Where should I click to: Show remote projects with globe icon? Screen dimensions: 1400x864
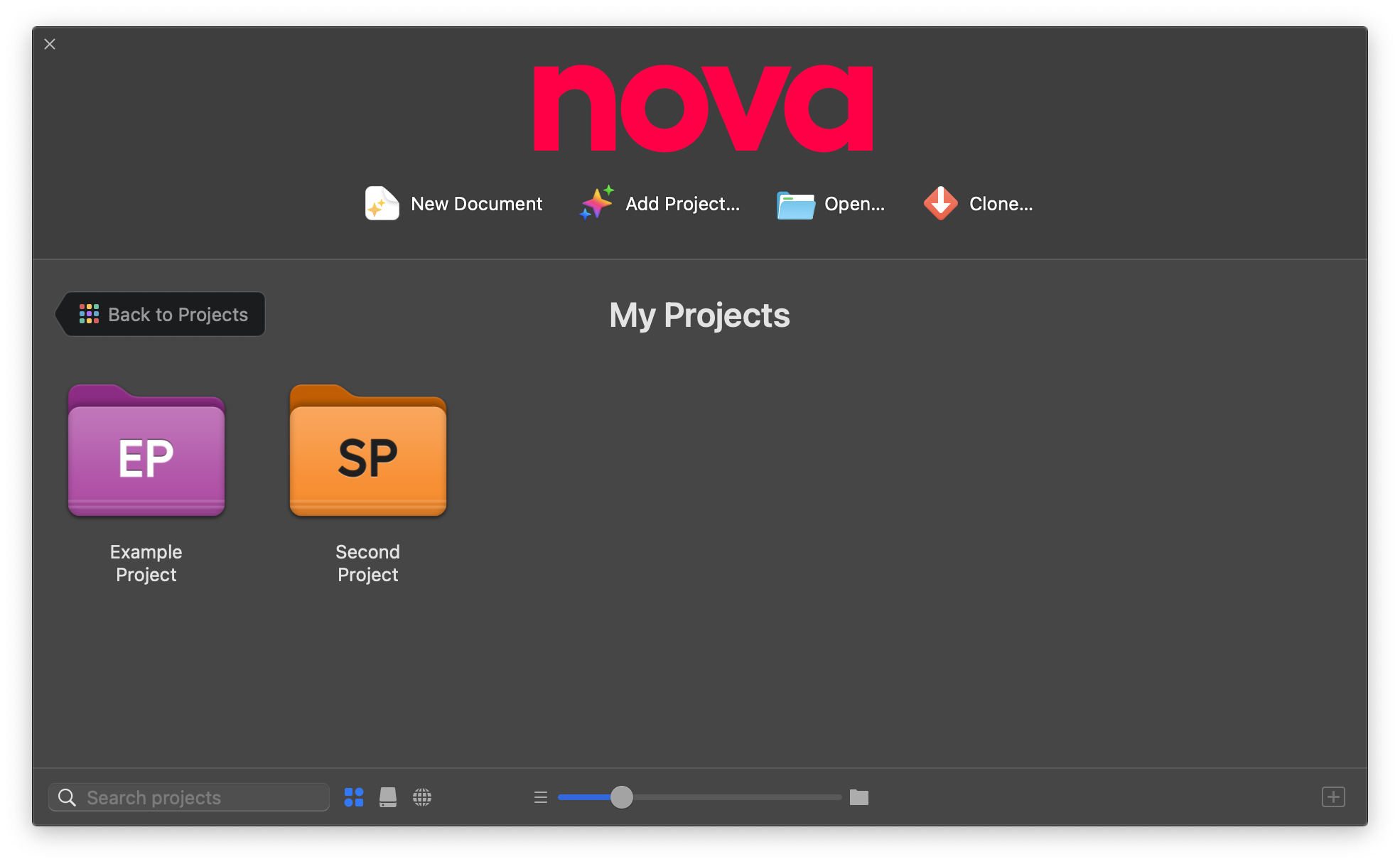tap(422, 797)
